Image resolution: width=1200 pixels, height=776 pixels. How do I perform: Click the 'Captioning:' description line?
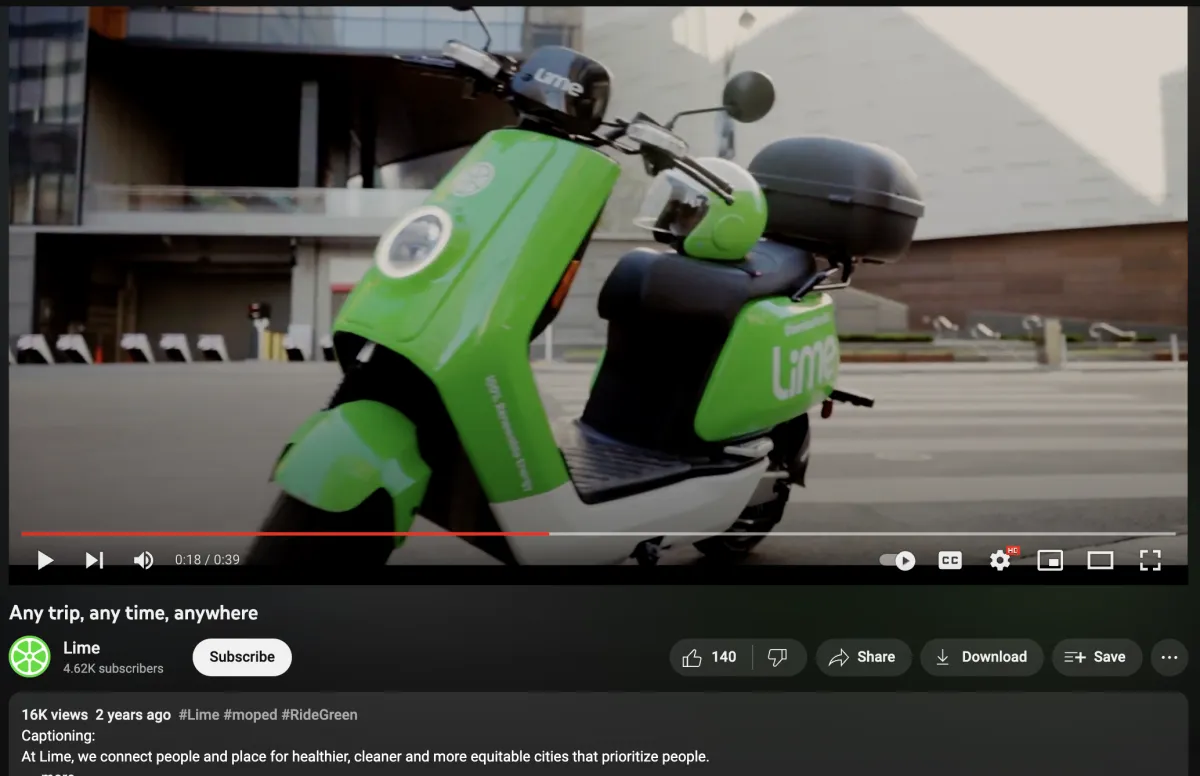[58, 736]
